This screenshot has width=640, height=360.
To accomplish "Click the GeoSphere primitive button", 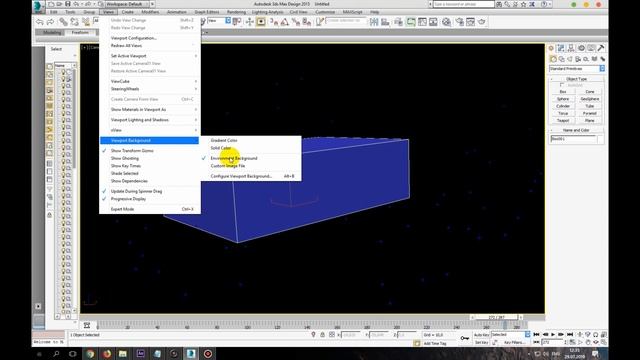I will (589, 99).
